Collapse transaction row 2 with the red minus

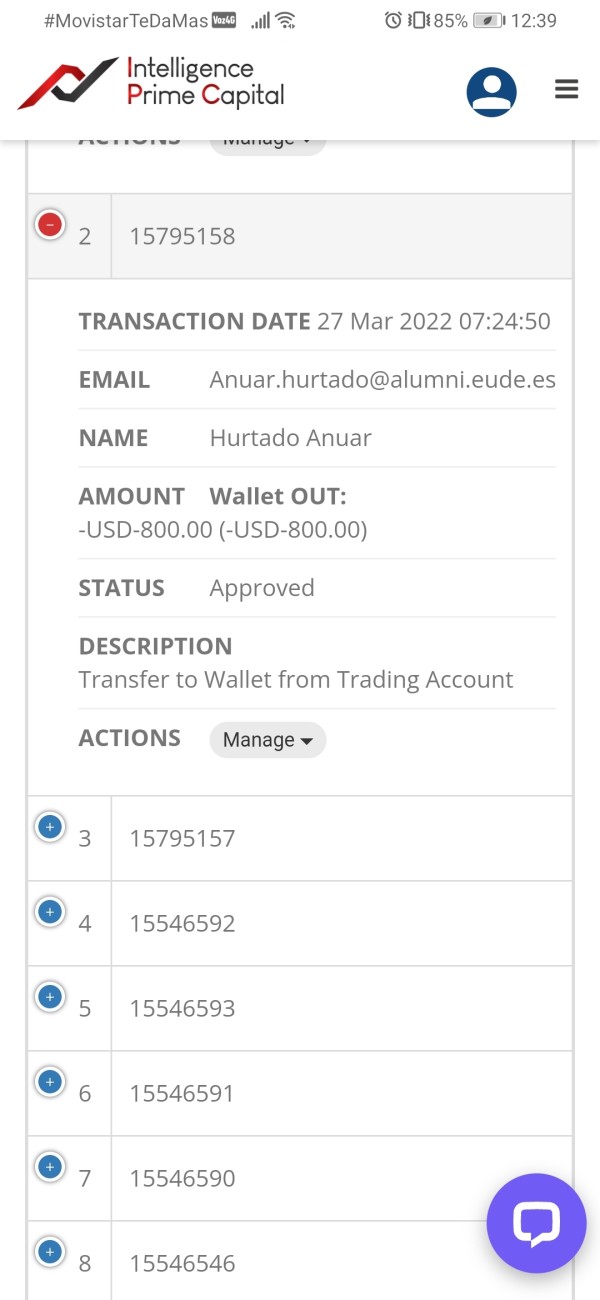50,224
